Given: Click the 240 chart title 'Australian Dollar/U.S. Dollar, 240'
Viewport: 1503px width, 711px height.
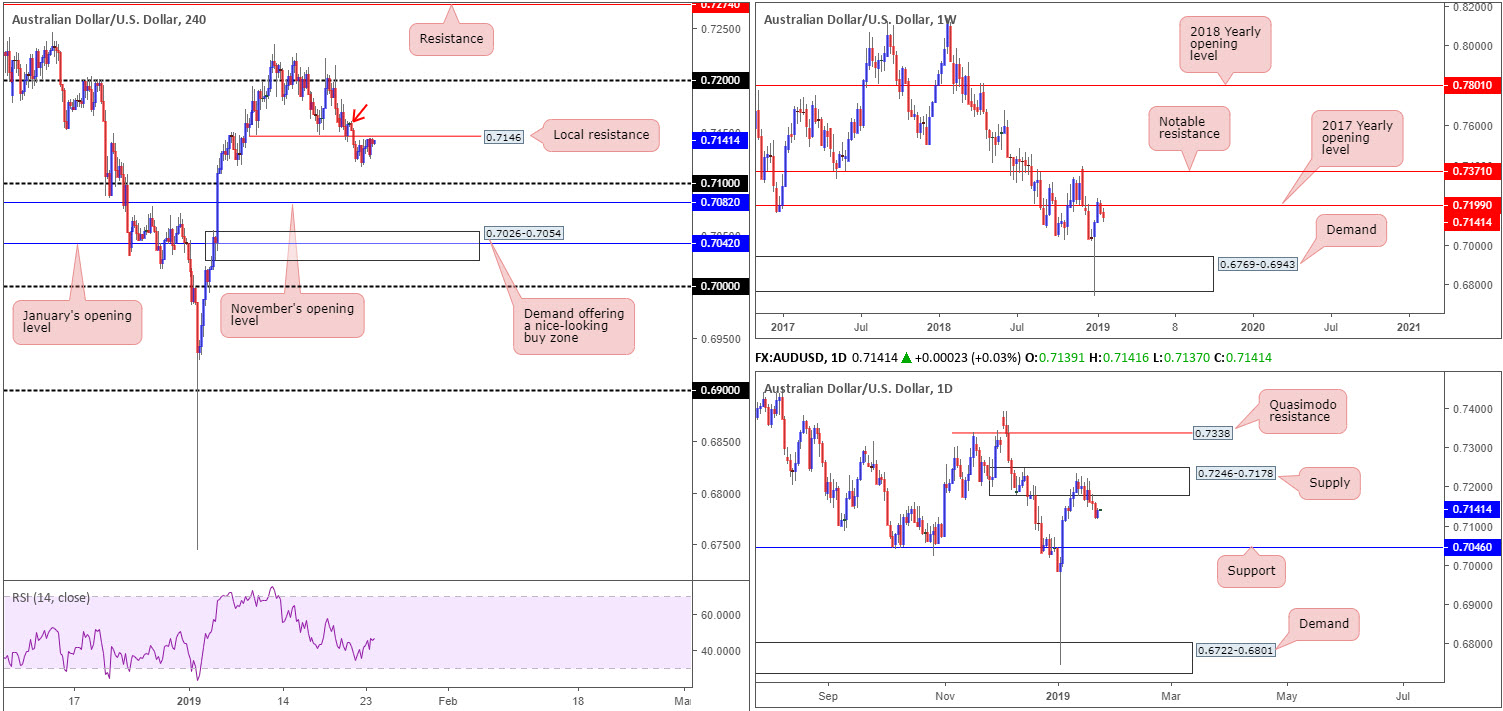Looking at the screenshot, I should (110, 18).
